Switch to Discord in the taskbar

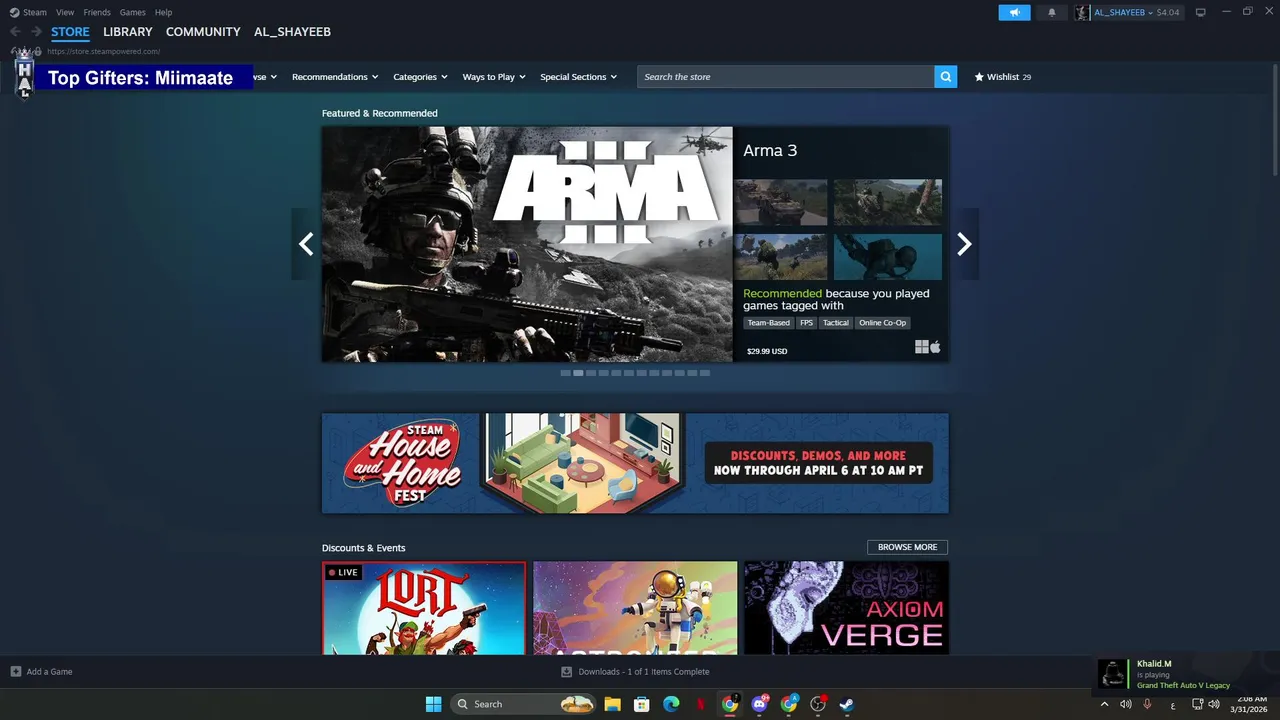tap(760, 704)
